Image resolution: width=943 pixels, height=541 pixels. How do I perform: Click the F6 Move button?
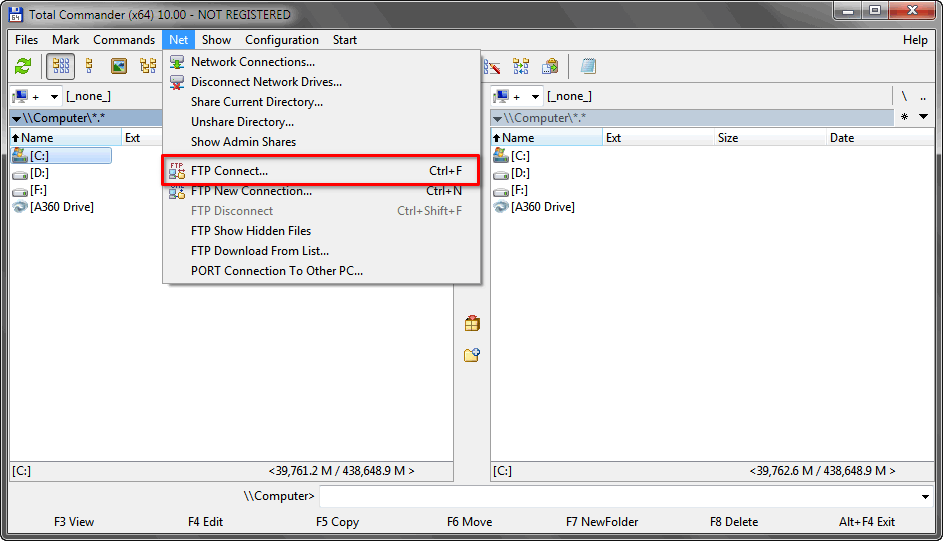(470, 522)
